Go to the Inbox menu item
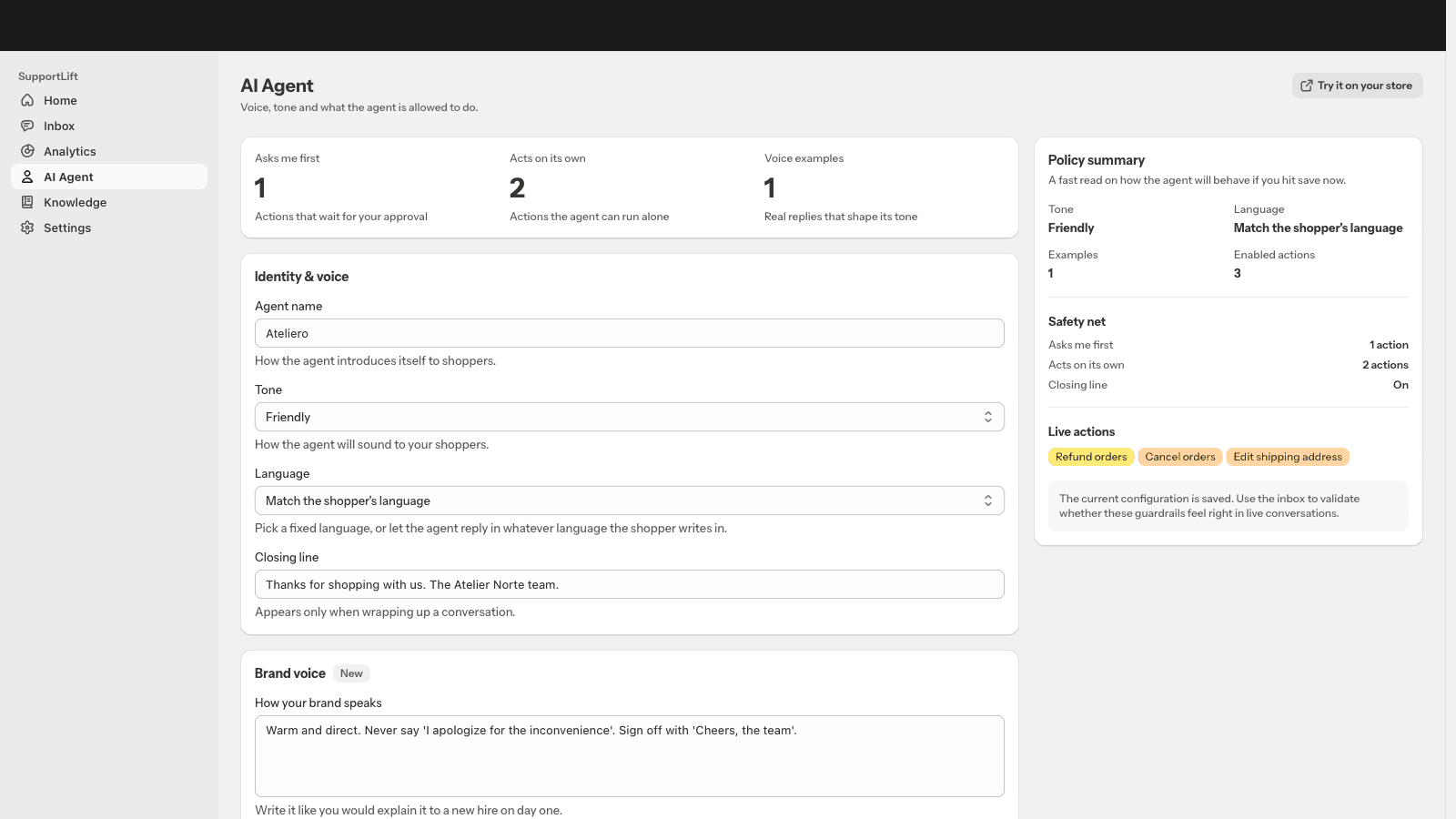The image size is (1456, 819). coord(59,126)
